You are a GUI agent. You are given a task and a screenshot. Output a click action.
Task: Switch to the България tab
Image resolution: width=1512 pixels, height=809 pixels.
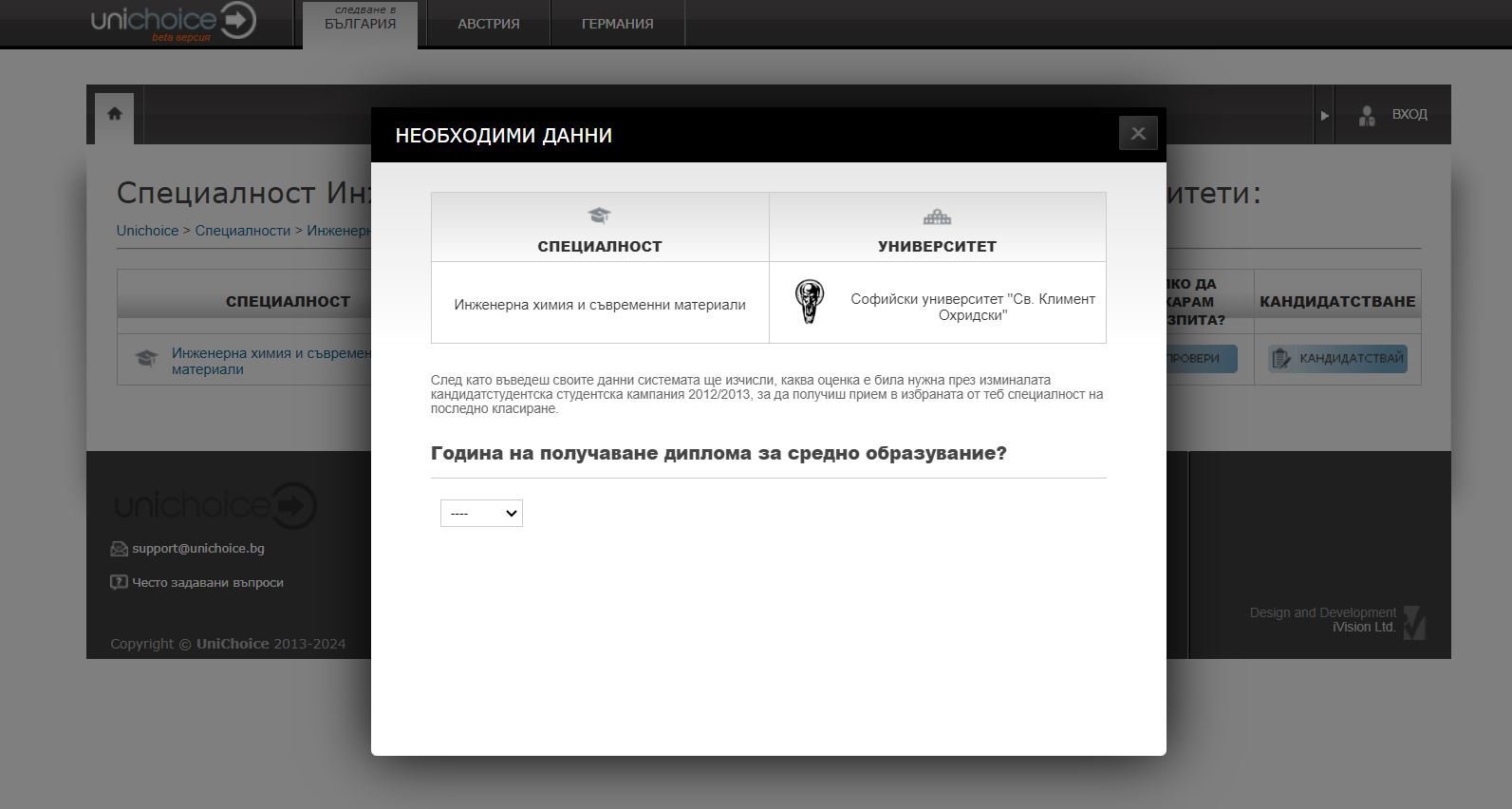click(360, 24)
